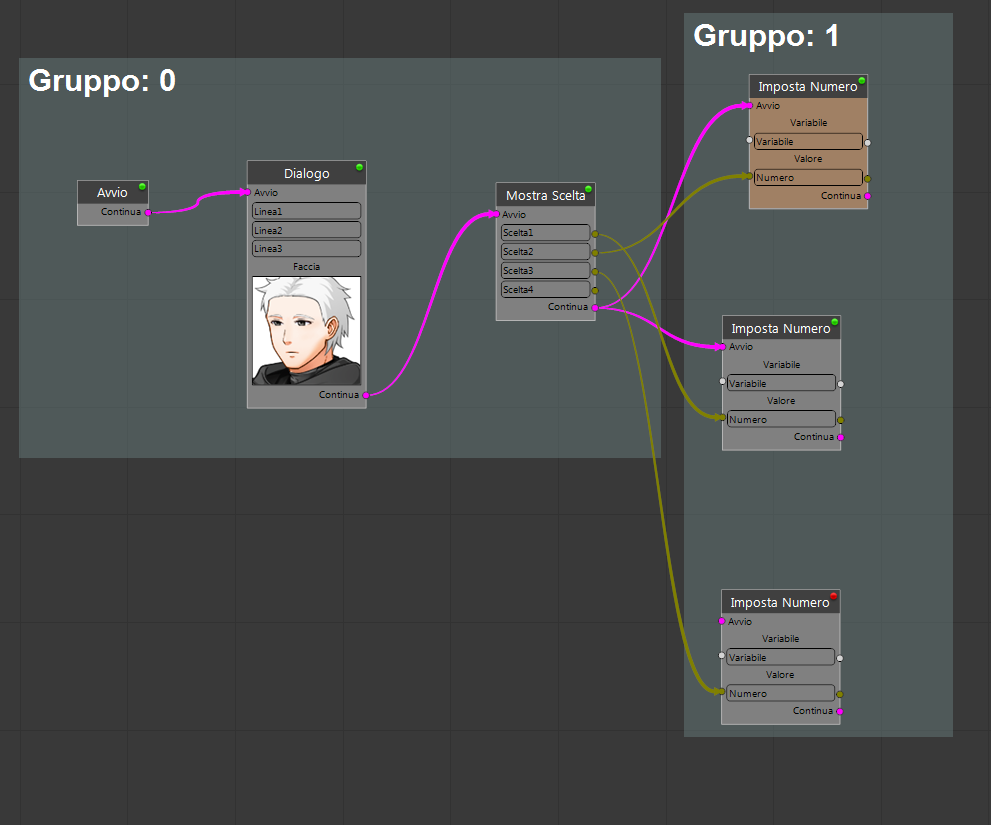
Task: Click Continua port on brown Imposta Numero
Action: click(x=867, y=196)
